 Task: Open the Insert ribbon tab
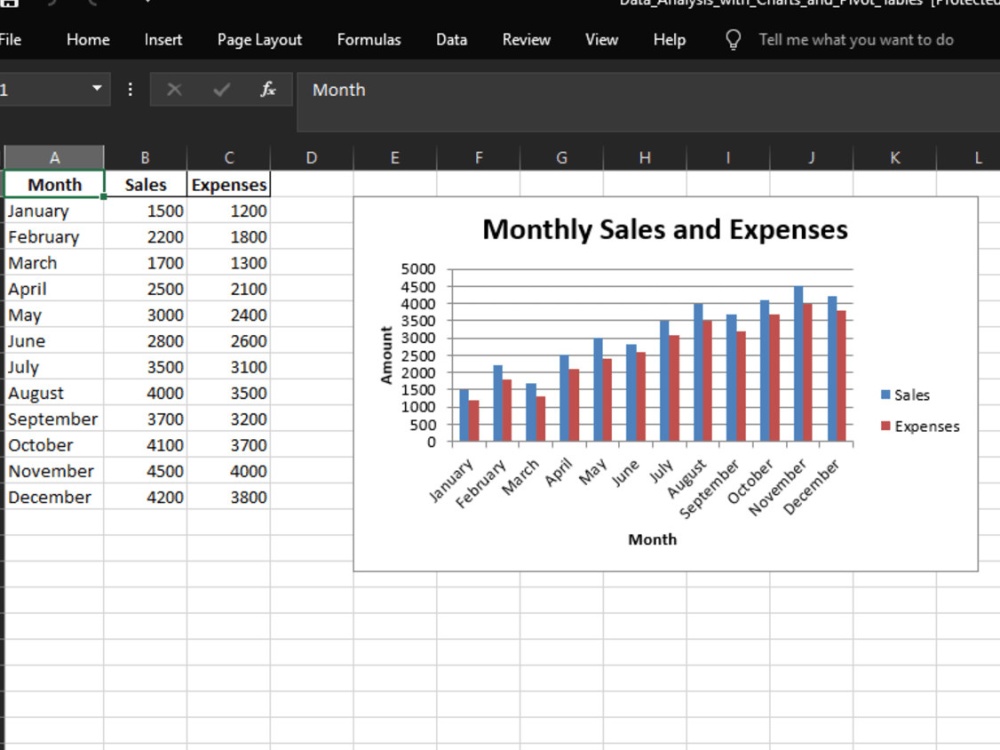(x=163, y=40)
